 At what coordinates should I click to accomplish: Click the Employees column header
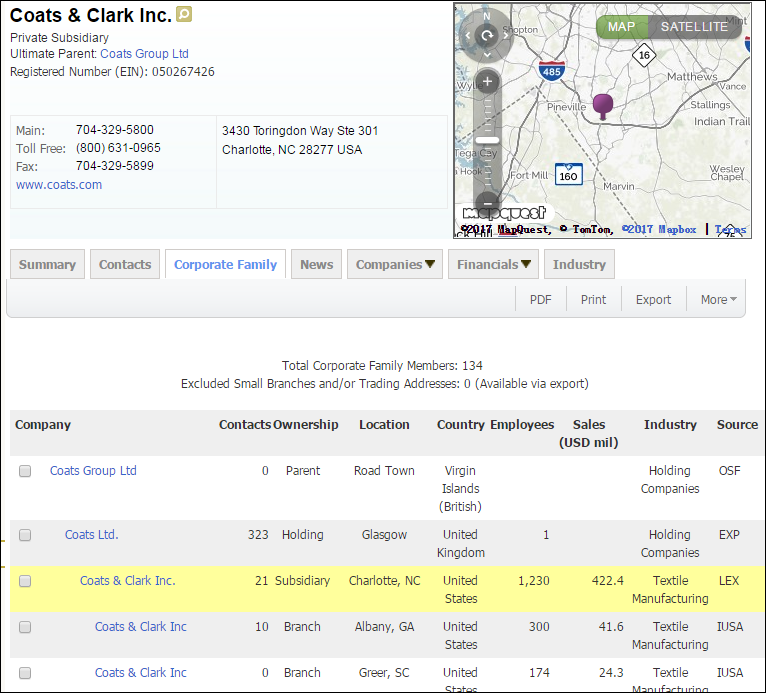coord(522,425)
